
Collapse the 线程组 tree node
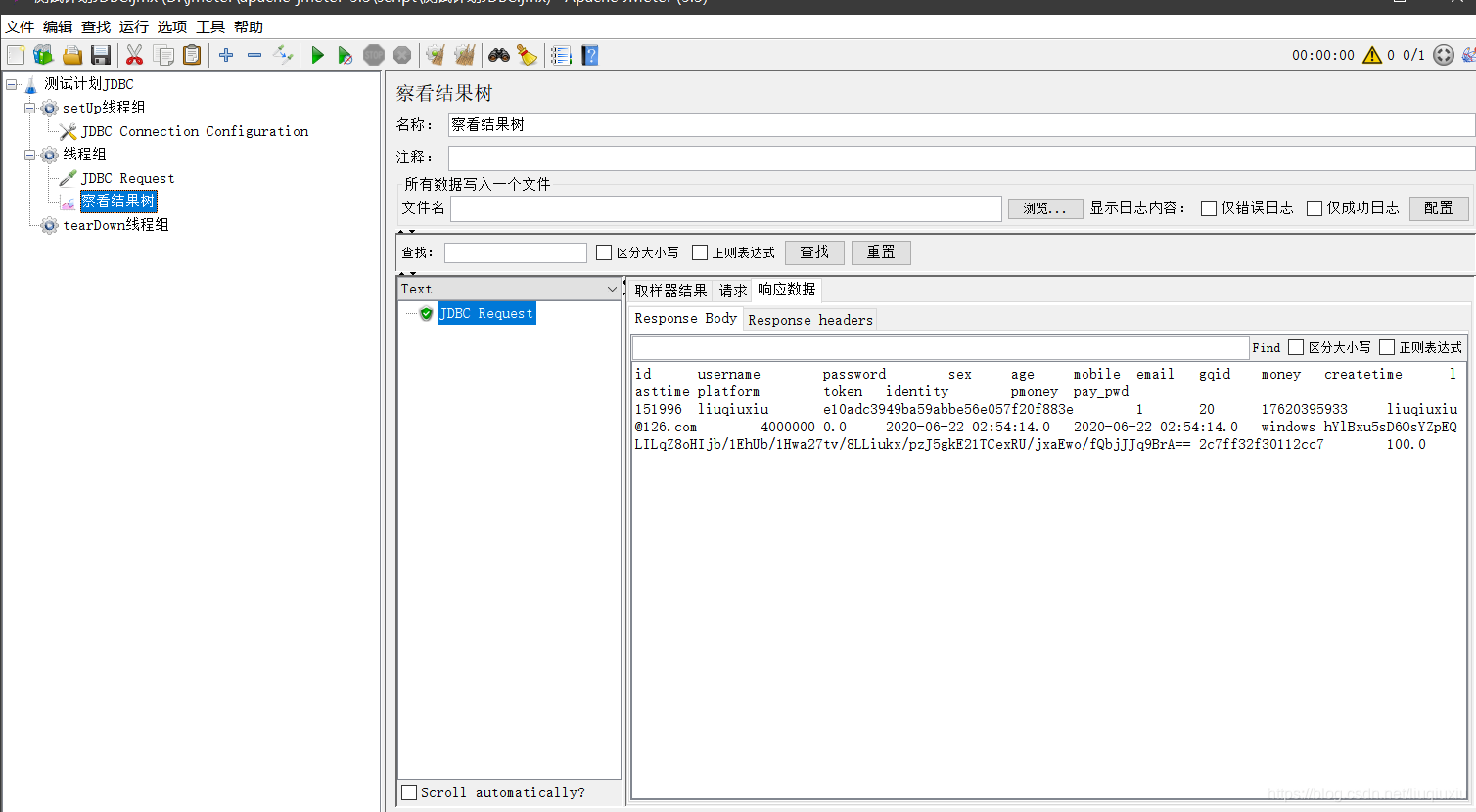click(29, 155)
